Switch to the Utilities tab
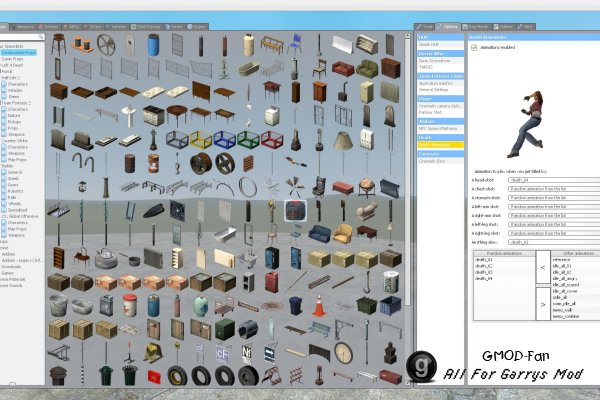Image resolution: width=600 pixels, height=400 pixels. [x=503, y=27]
